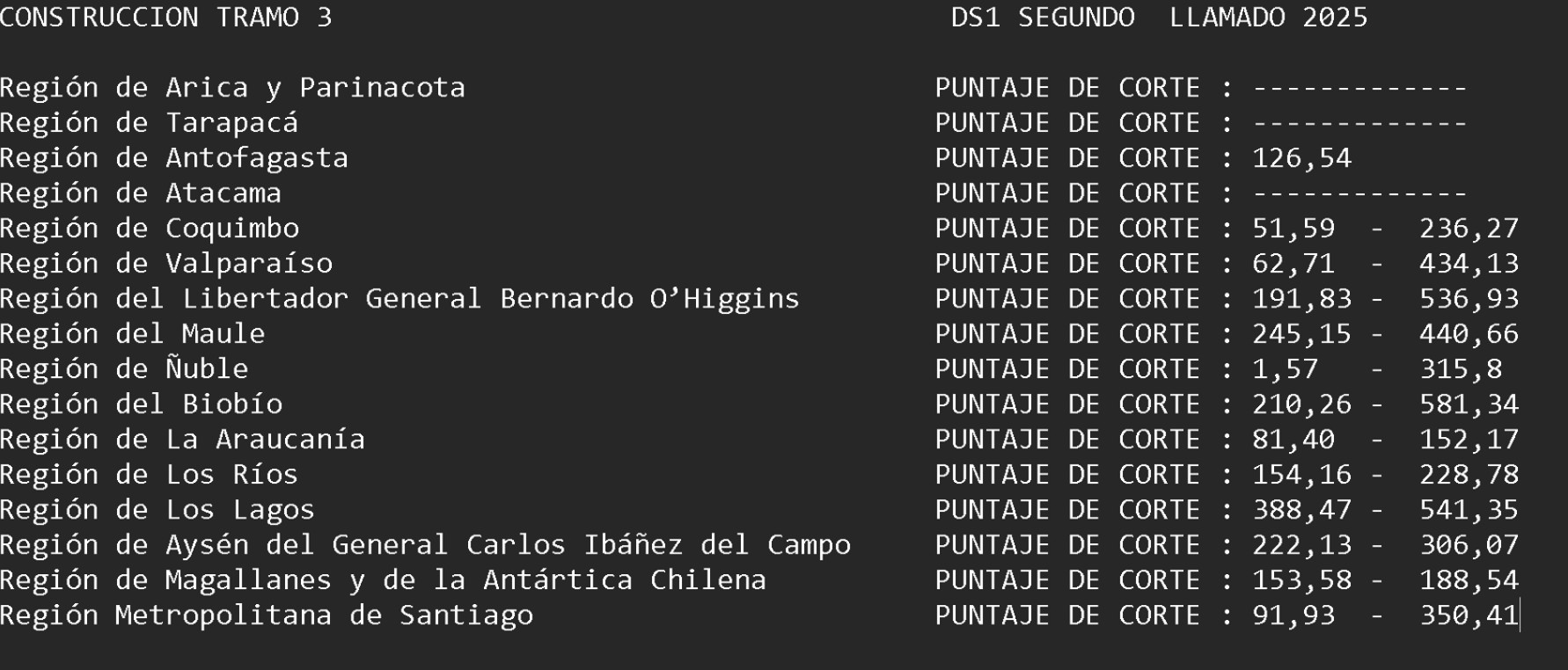Select the Valparaíso score 62,71
The width and height of the screenshot is (1568, 670).
pos(1293,264)
